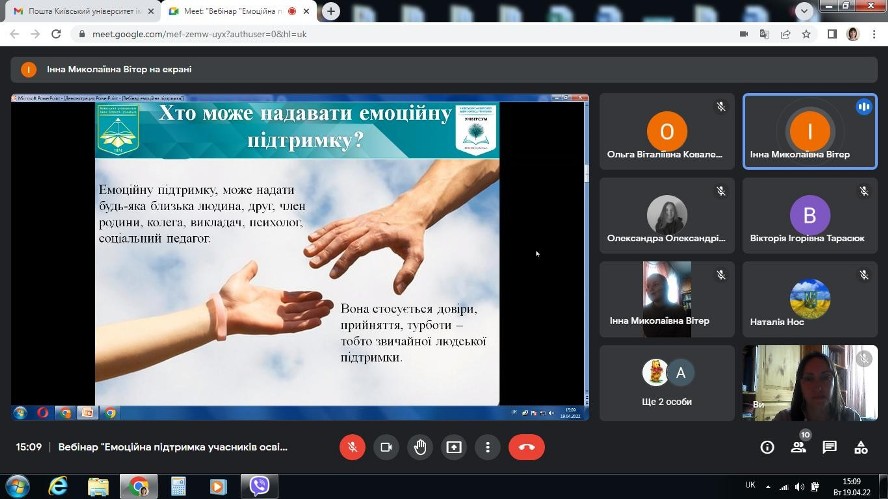This screenshot has height=499, width=888.
Task: Open the media player taskbar icon
Action: [x=218, y=487]
